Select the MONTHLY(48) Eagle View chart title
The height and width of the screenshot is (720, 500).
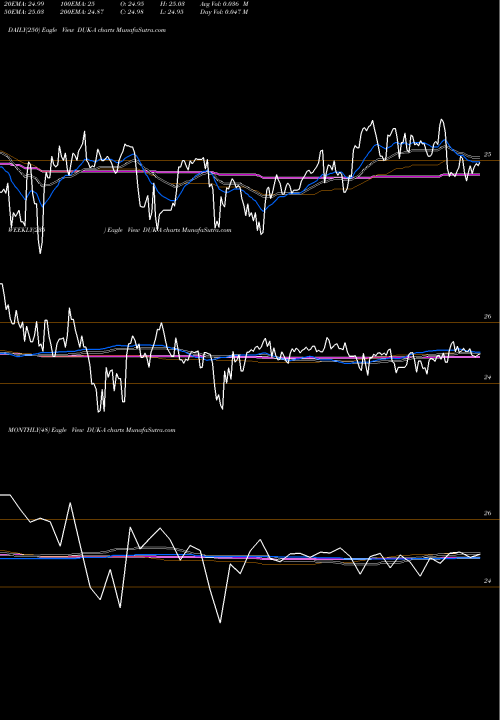tap(92, 430)
